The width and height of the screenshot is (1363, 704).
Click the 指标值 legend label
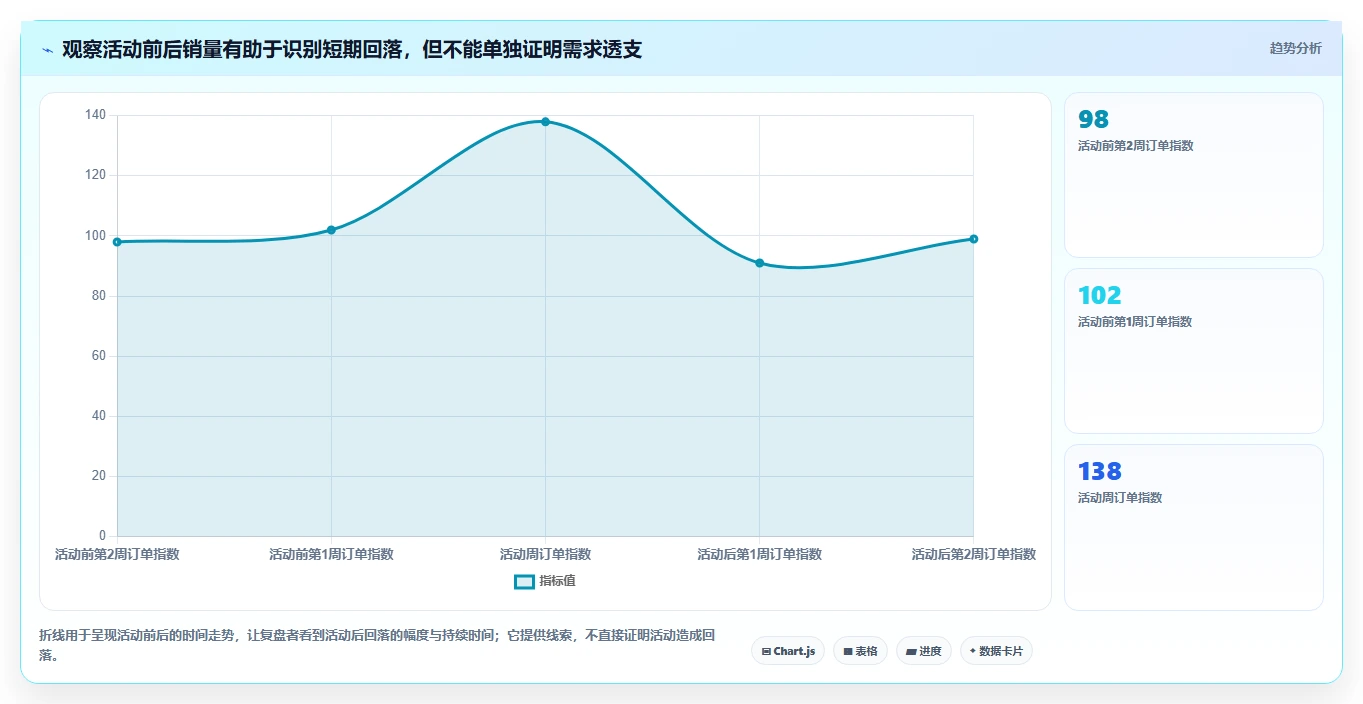click(x=558, y=581)
